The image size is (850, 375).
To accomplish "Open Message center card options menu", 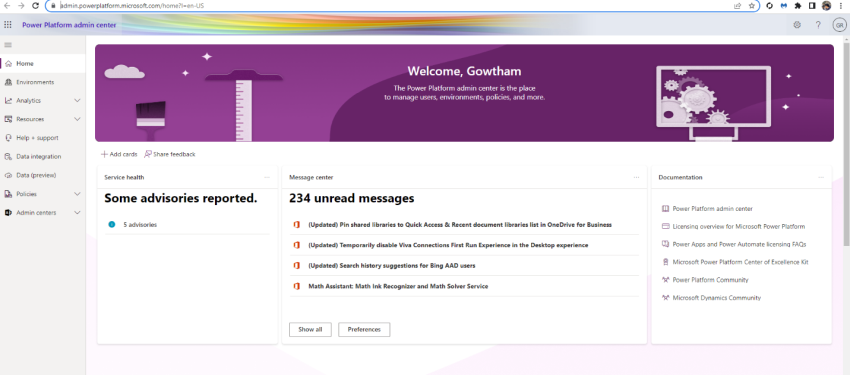I will coord(636,177).
